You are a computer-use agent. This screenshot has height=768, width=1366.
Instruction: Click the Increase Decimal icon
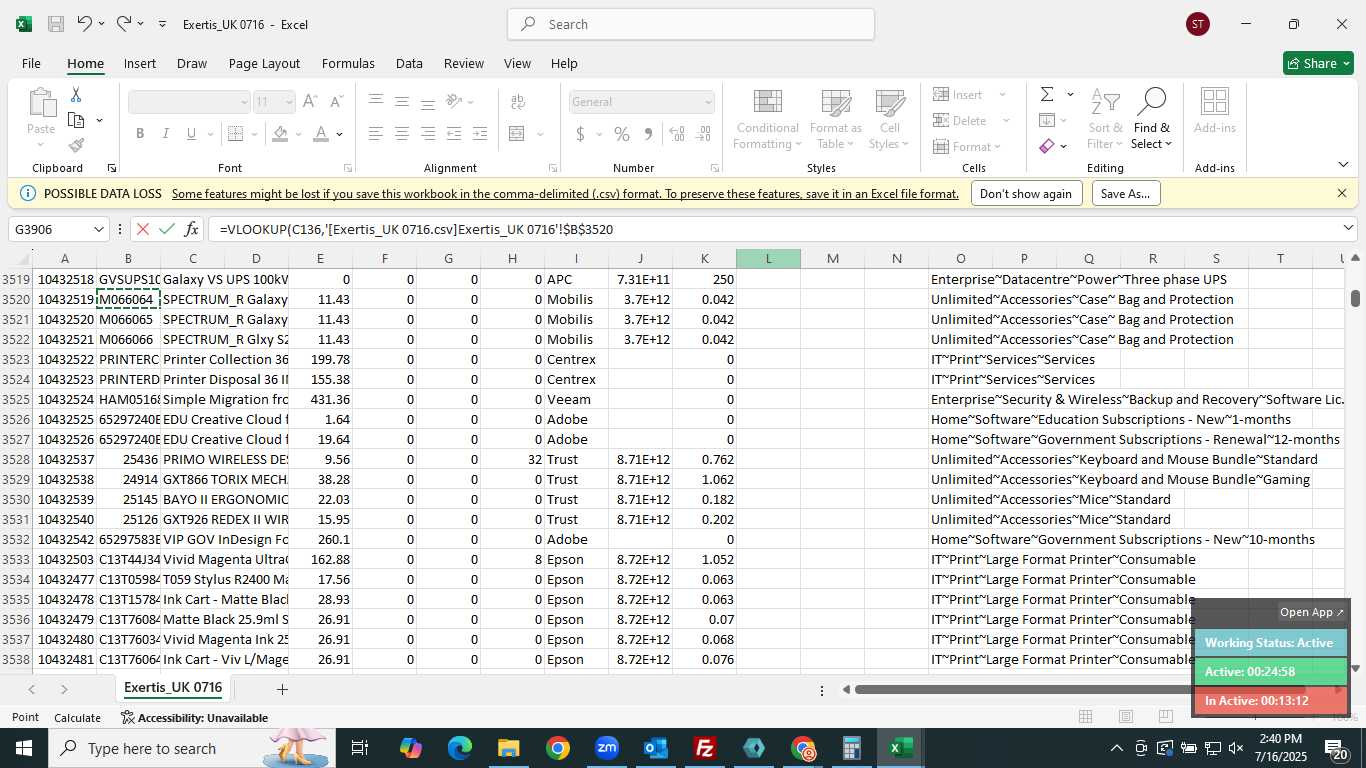tap(677, 134)
